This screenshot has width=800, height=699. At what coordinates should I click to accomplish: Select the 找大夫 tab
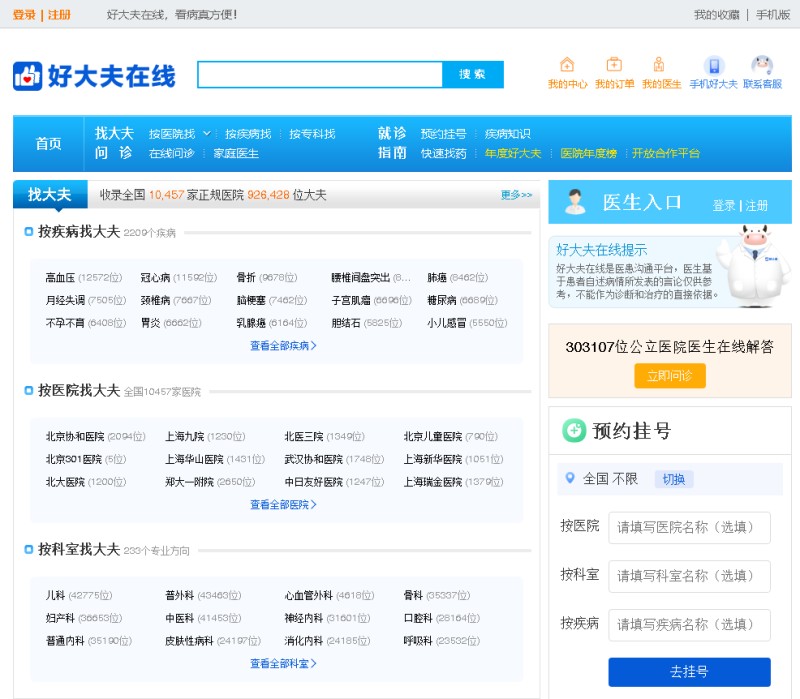tap(50, 194)
